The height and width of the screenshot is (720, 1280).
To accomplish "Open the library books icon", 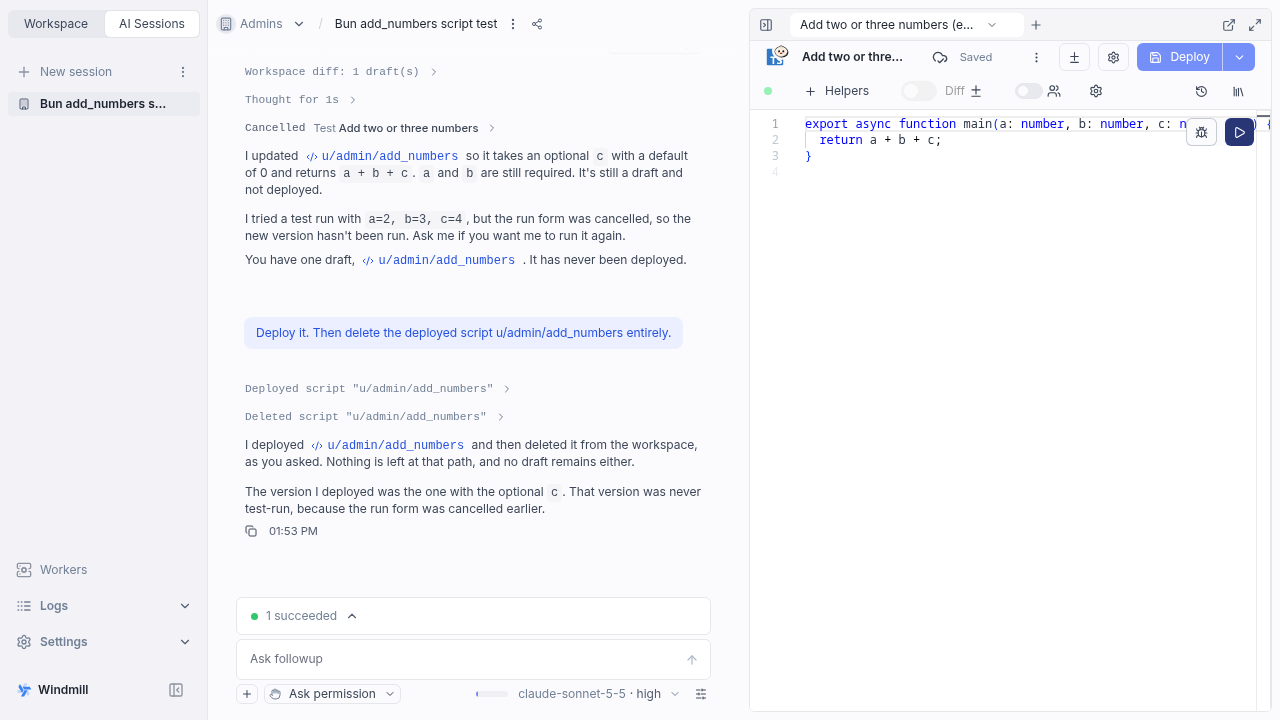I will click(1238, 91).
